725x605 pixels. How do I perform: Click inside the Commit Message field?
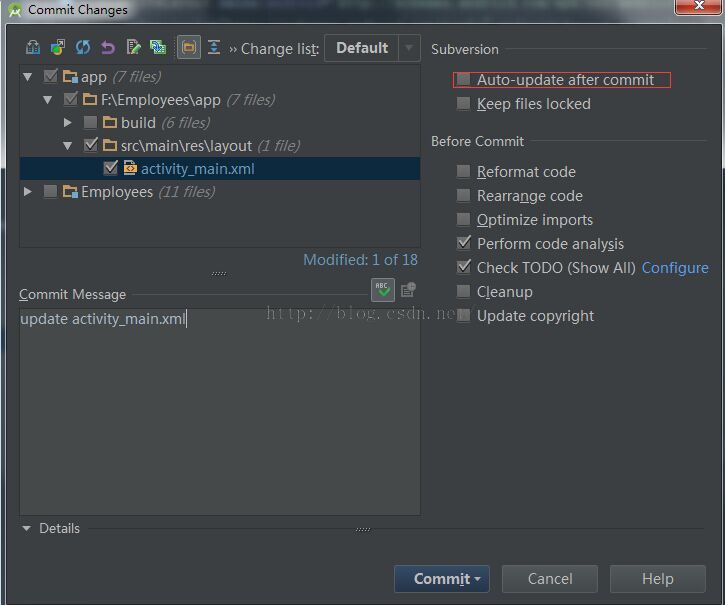point(220,411)
